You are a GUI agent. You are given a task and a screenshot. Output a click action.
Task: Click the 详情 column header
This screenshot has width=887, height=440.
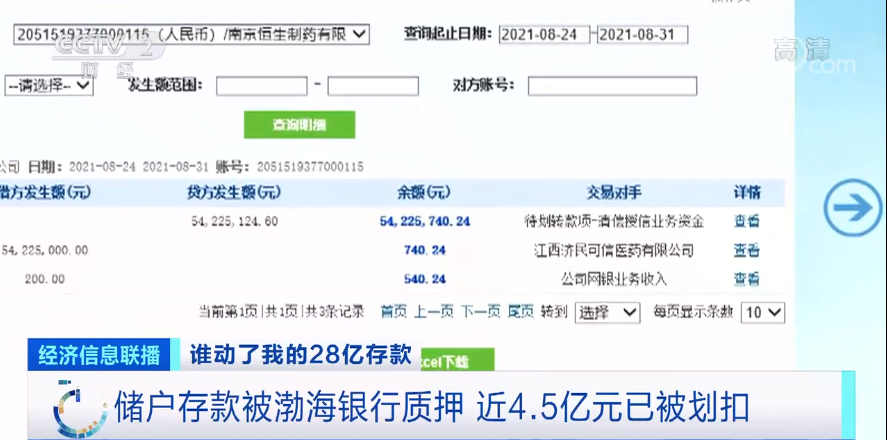click(747, 193)
